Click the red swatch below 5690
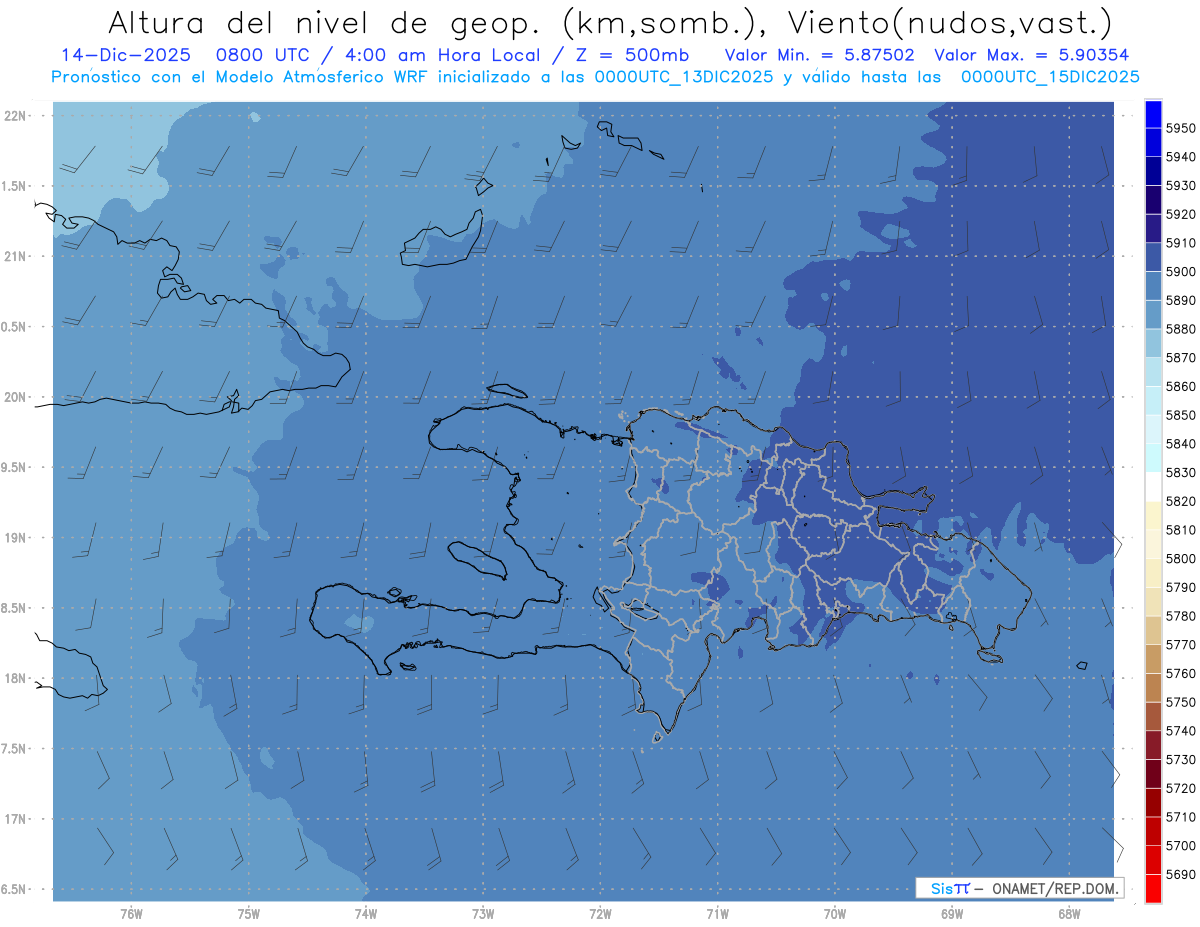This screenshot has height=927, width=1200. 1153,888
